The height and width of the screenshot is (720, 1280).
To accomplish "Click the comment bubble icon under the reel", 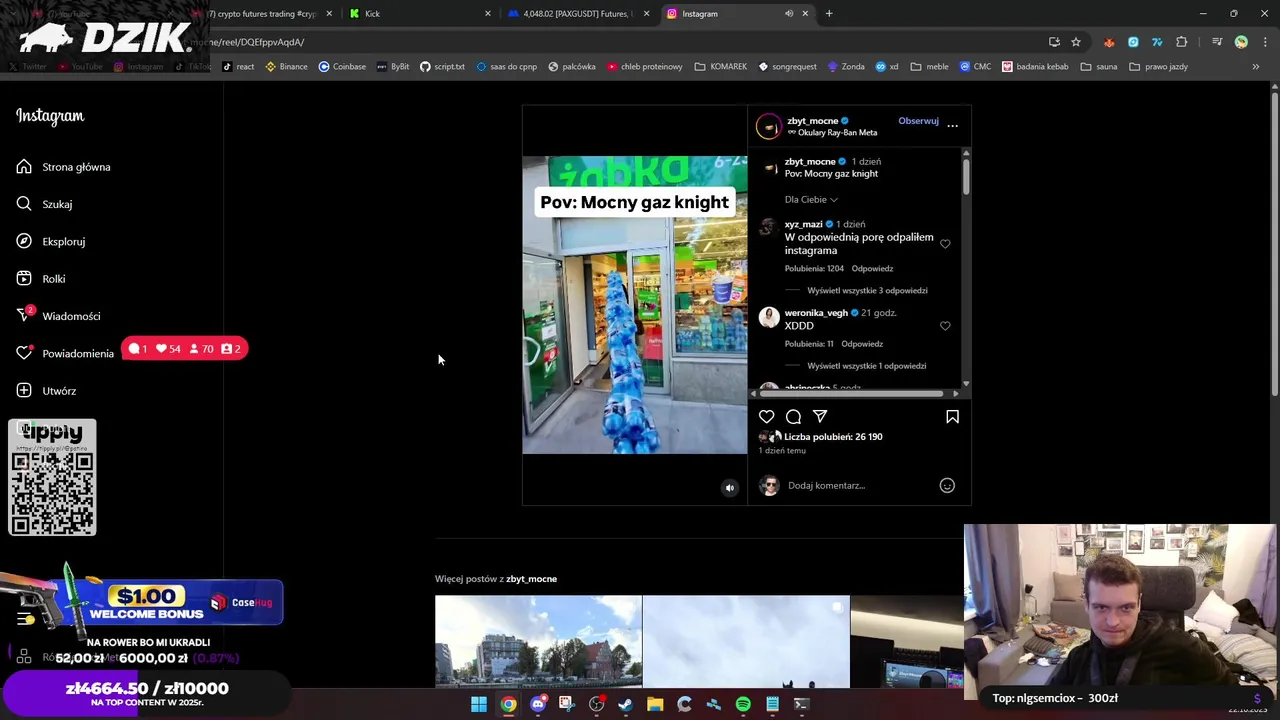I will [793, 416].
